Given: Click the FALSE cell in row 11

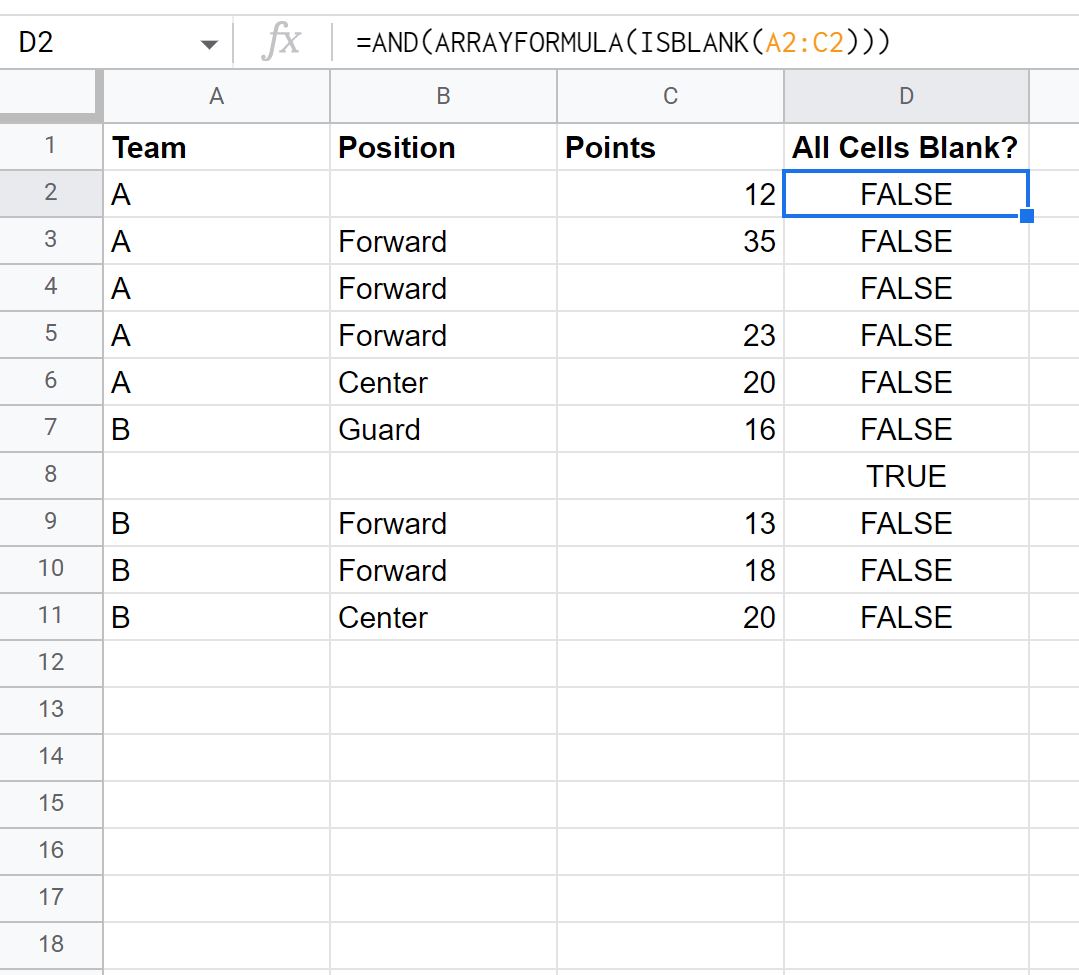Looking at the screenshot, I should coord(906,617).
